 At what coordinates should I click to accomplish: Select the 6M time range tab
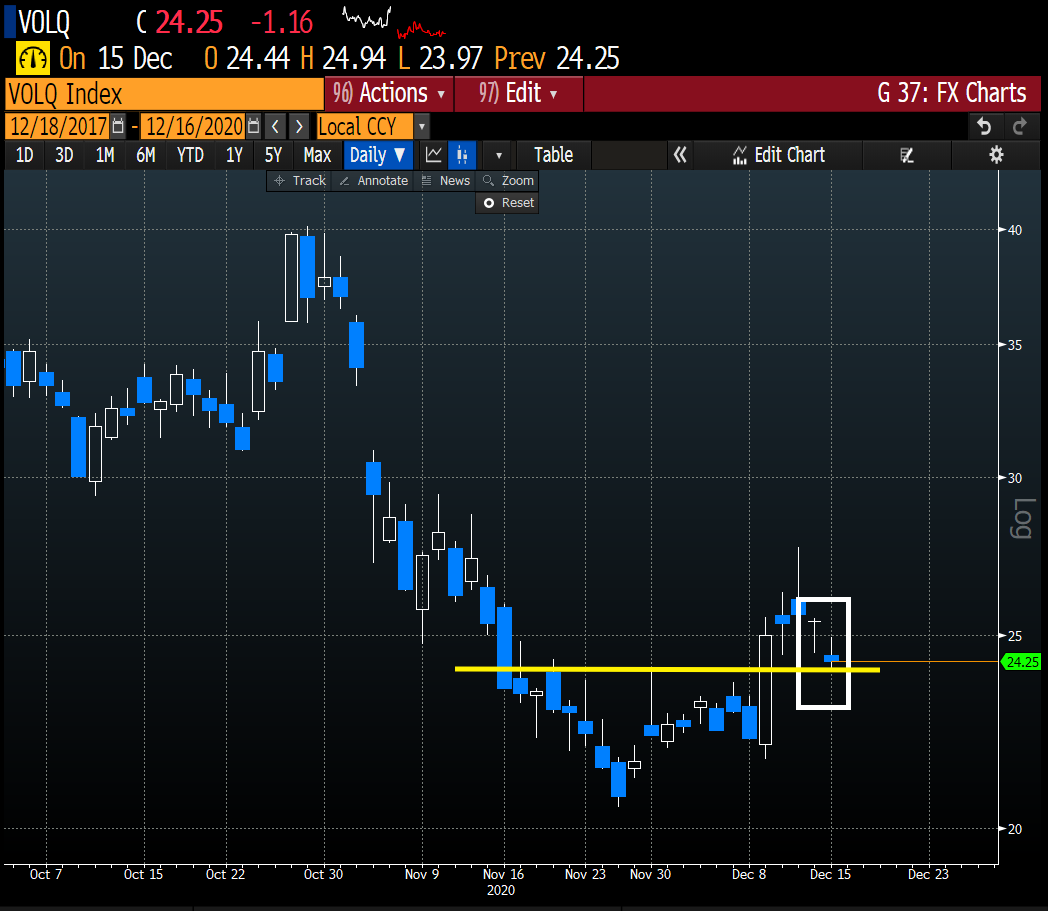(146, 155)
